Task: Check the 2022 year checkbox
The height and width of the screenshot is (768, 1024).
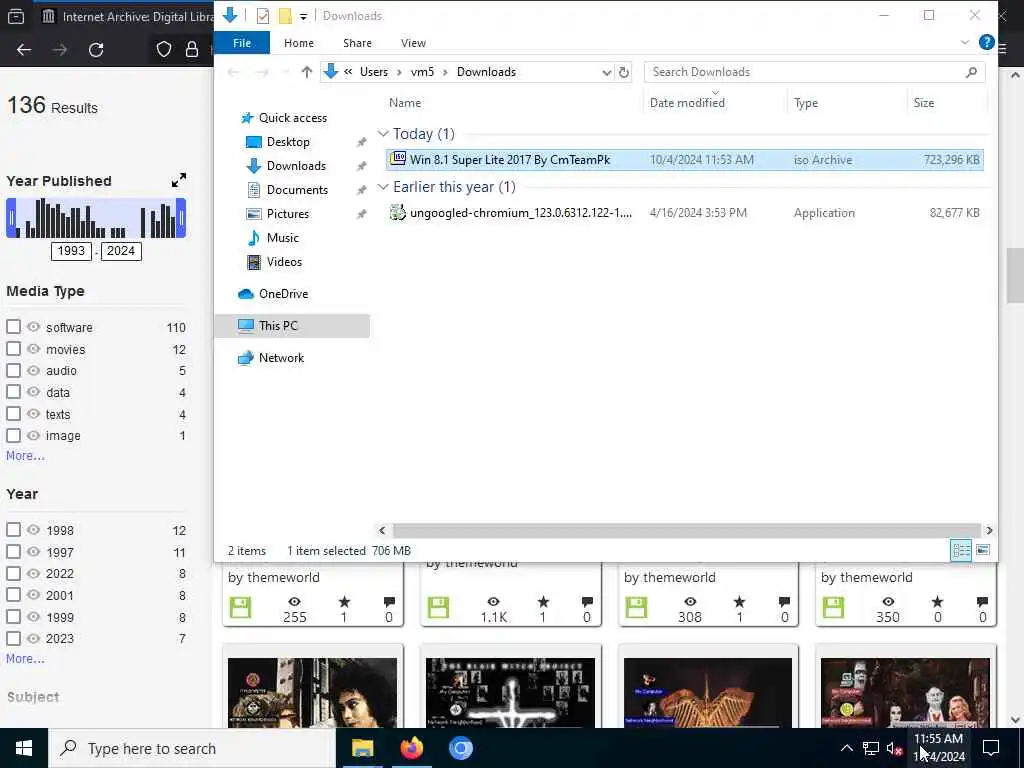Action: pos(13,573)
